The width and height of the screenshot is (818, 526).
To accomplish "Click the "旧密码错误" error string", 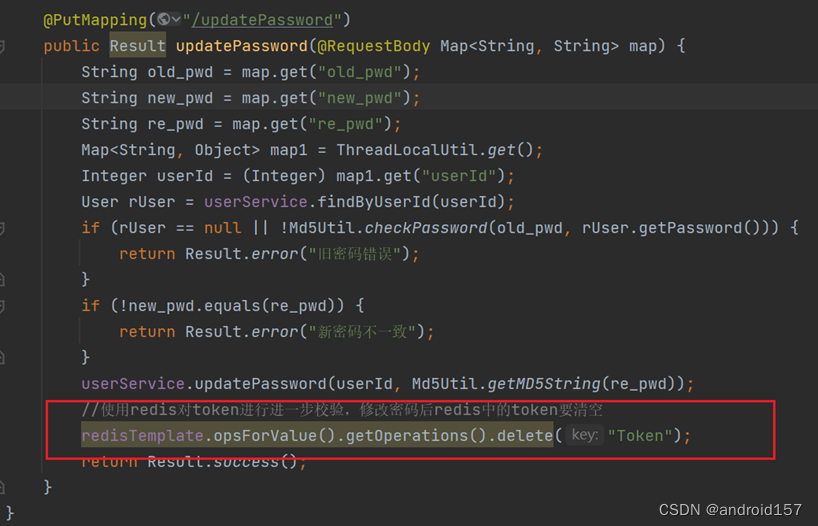I will tap(355, 254).
